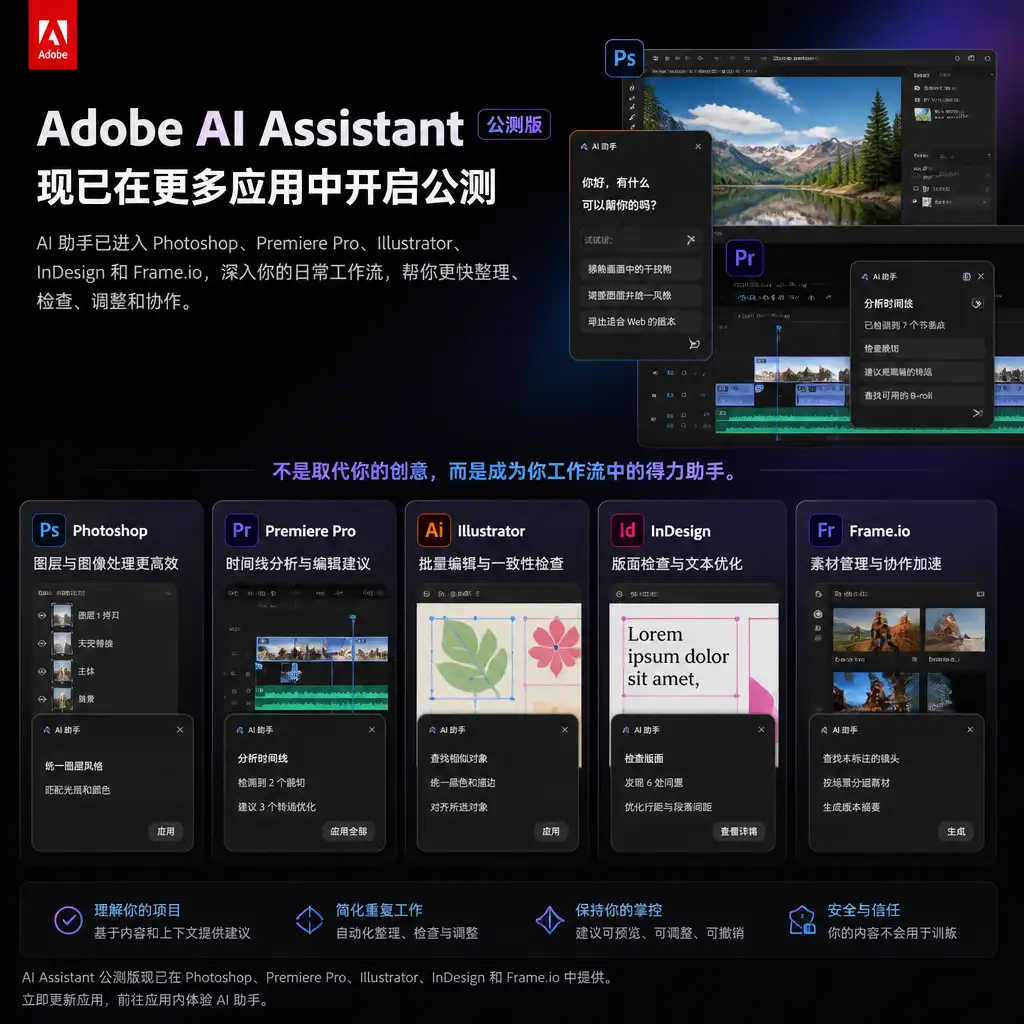Screen dimensions: 1024x1024
Task: Click the 天空替换 layer thumbnail
Action: tap(62, 643)
